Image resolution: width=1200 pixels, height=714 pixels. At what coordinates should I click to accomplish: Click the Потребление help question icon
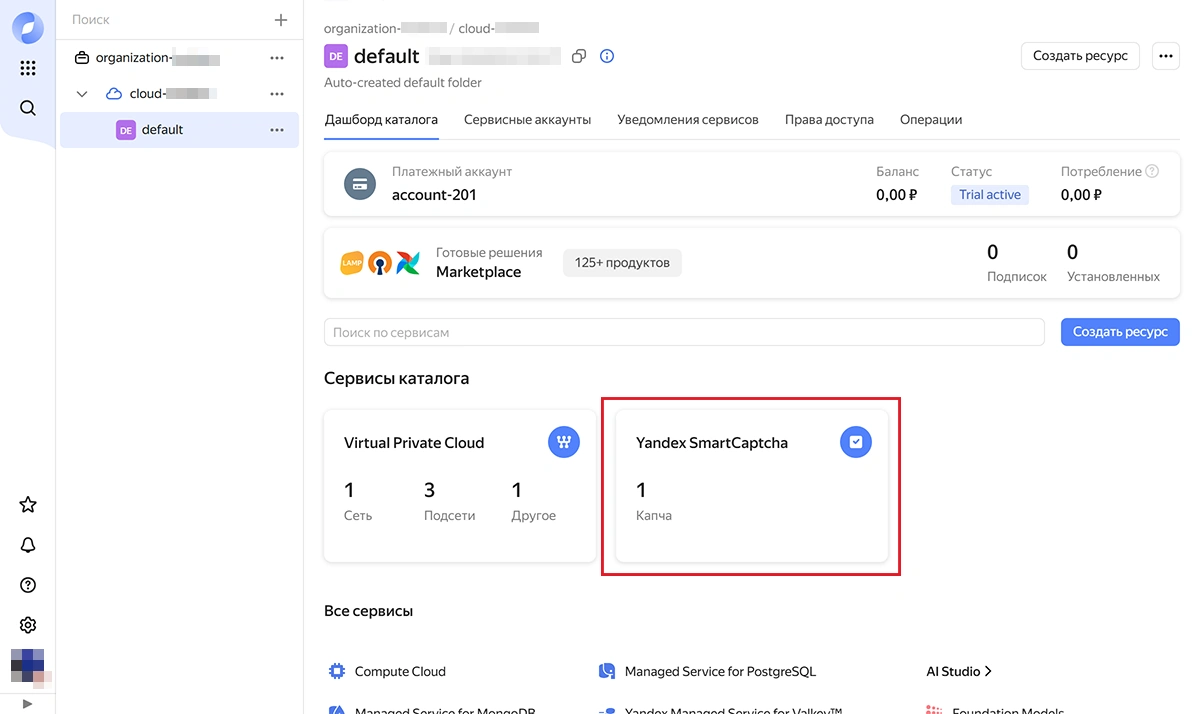point(1152,171)
